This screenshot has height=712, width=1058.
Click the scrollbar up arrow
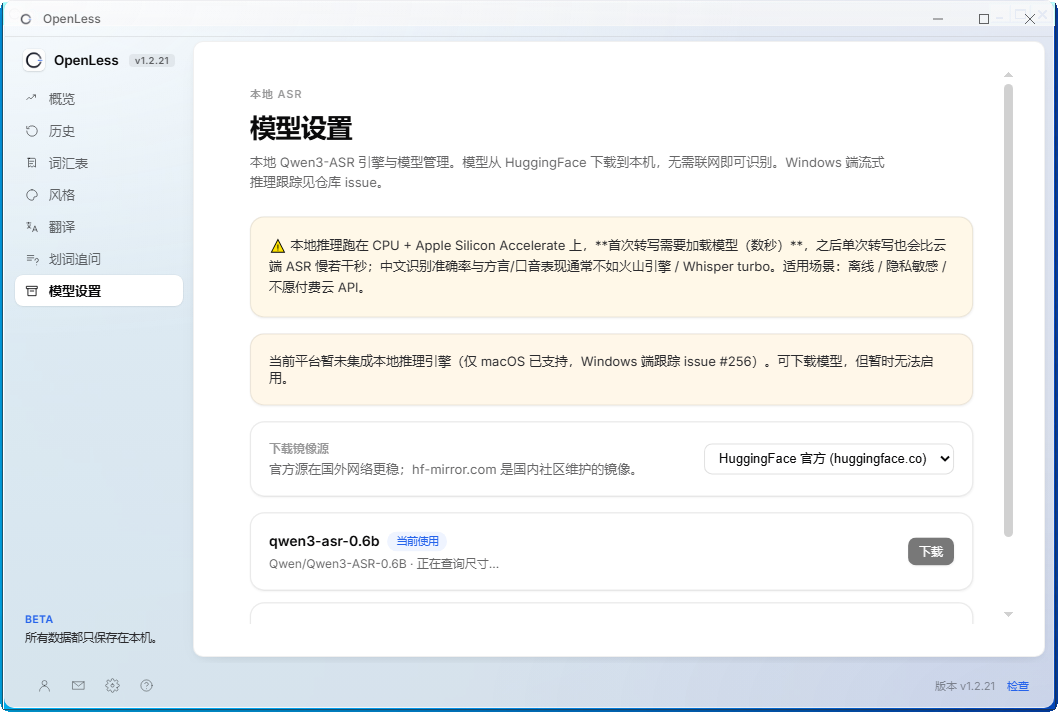click(1008, 75)
